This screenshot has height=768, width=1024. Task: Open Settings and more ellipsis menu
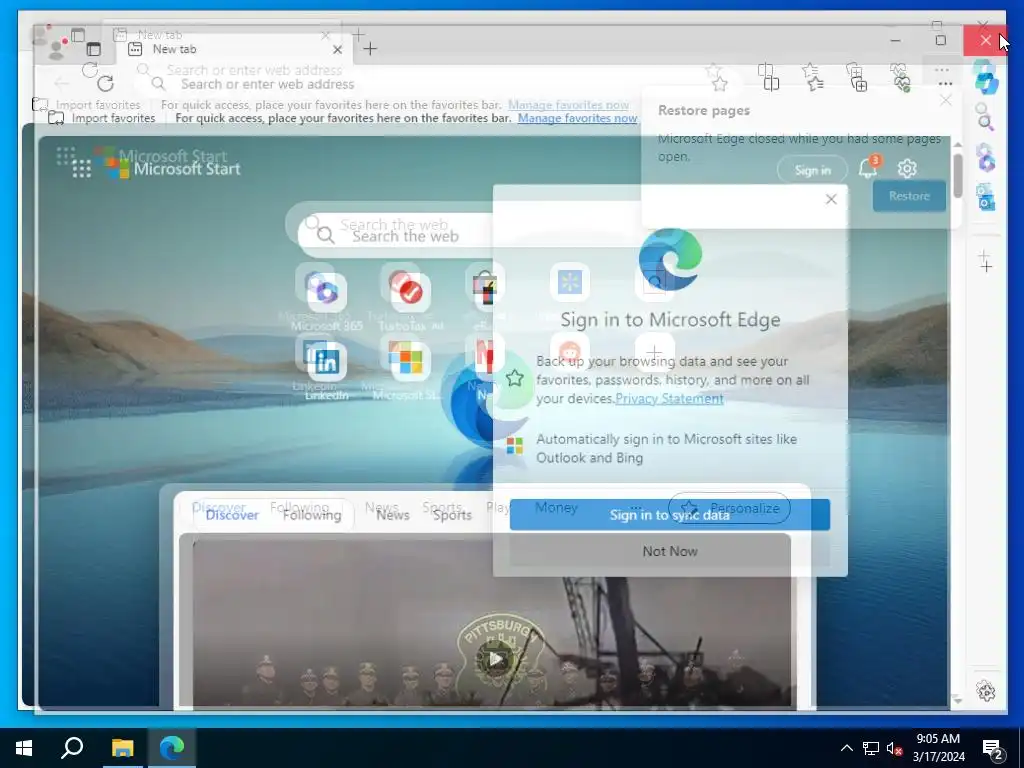[945, 84]
